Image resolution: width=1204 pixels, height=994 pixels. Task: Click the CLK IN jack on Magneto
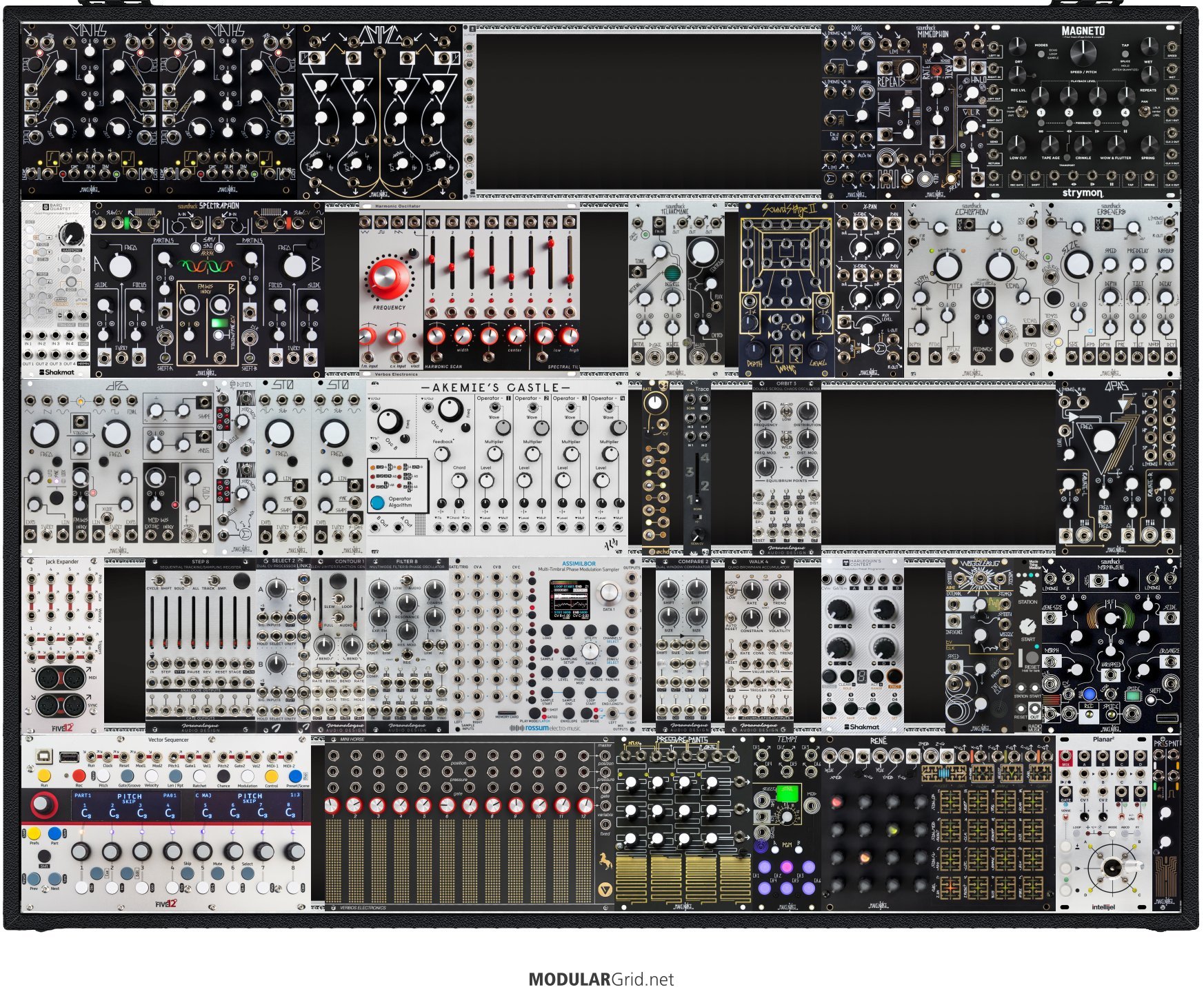994,176
